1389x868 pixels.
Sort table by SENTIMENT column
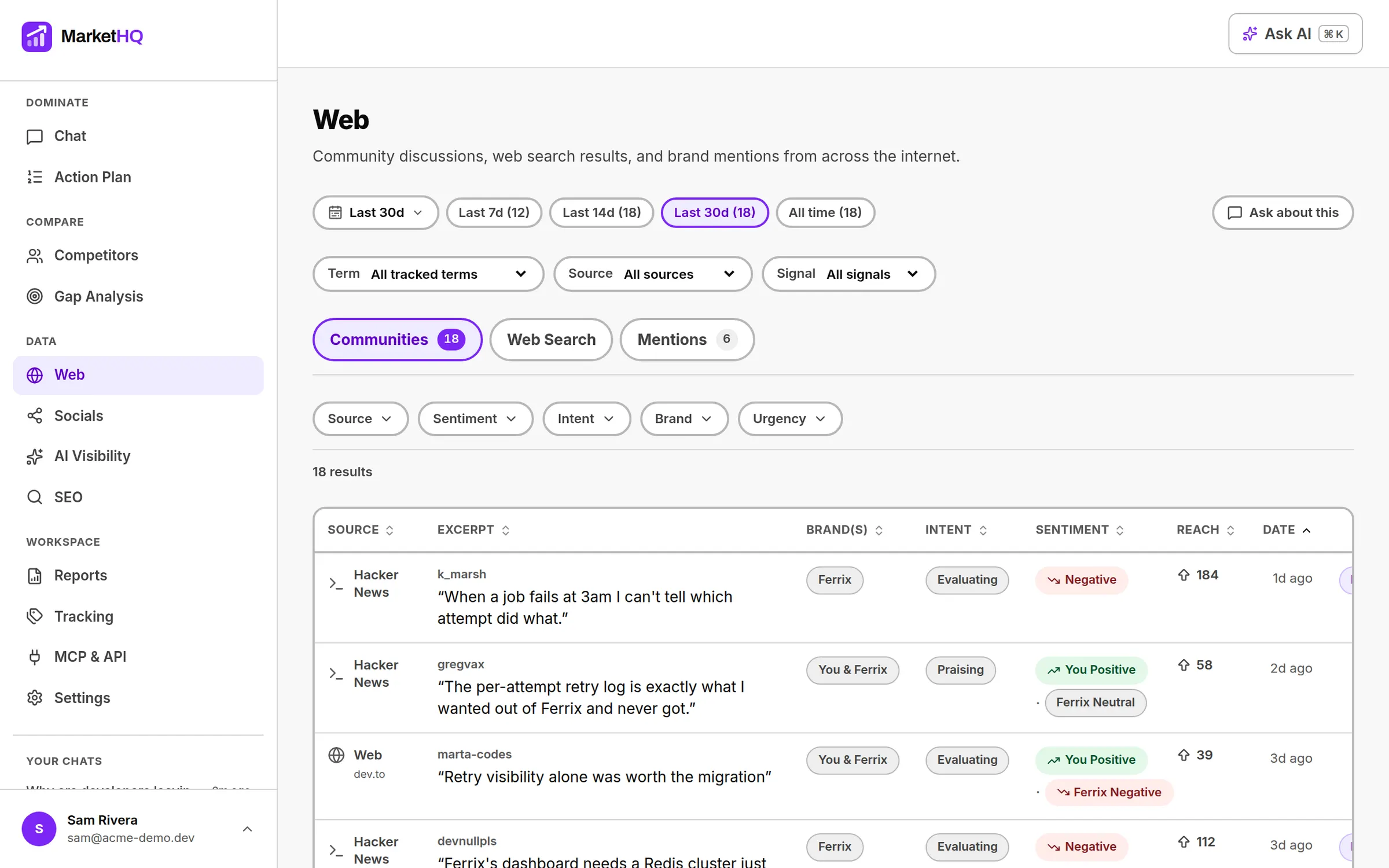point(1079,529)
